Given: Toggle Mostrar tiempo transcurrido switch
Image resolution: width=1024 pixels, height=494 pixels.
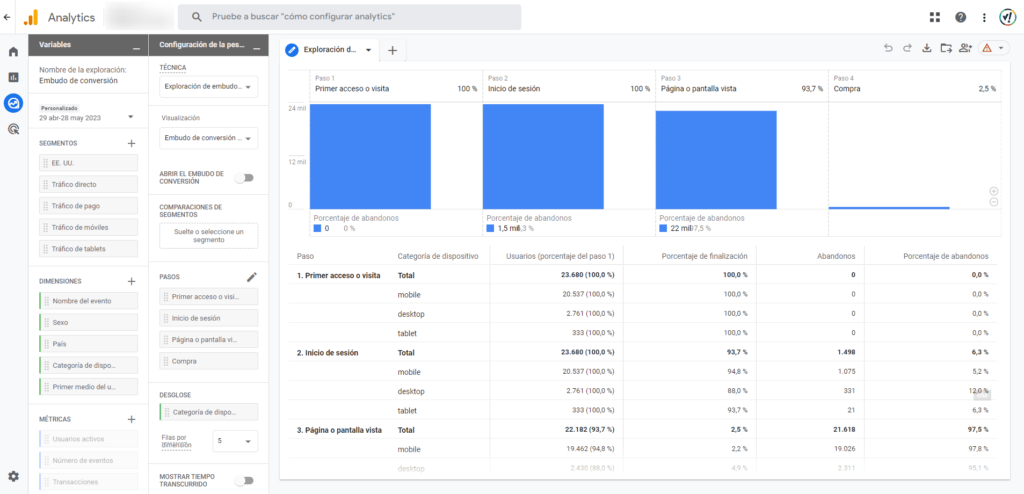Looking at the screenshot, I should point(245,481).
